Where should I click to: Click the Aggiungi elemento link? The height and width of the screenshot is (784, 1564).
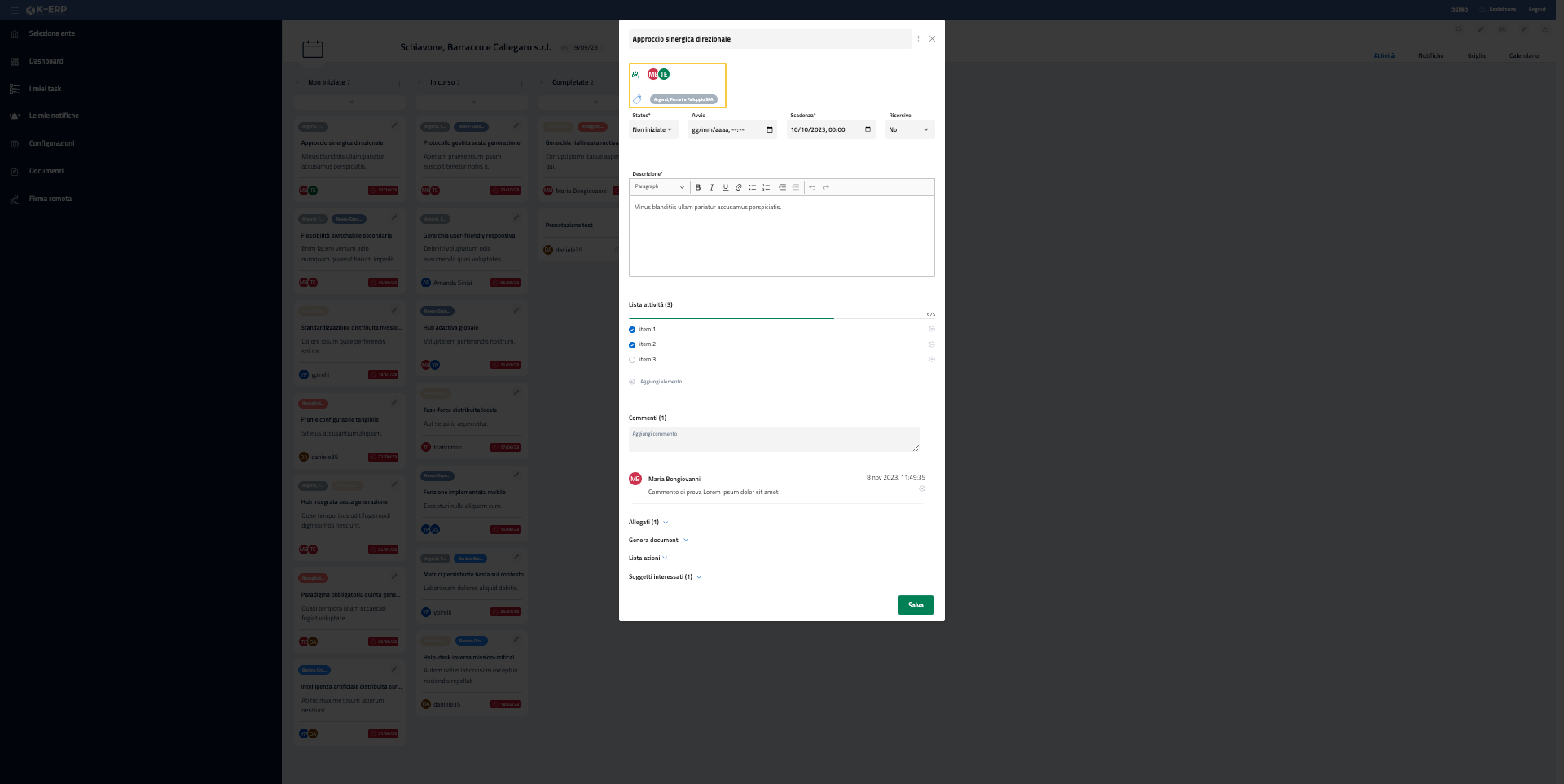click(660, 382)
